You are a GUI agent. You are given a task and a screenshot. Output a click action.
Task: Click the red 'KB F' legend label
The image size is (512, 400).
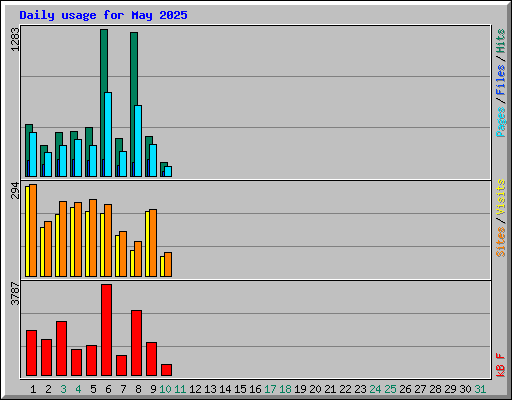coord(501,365)
